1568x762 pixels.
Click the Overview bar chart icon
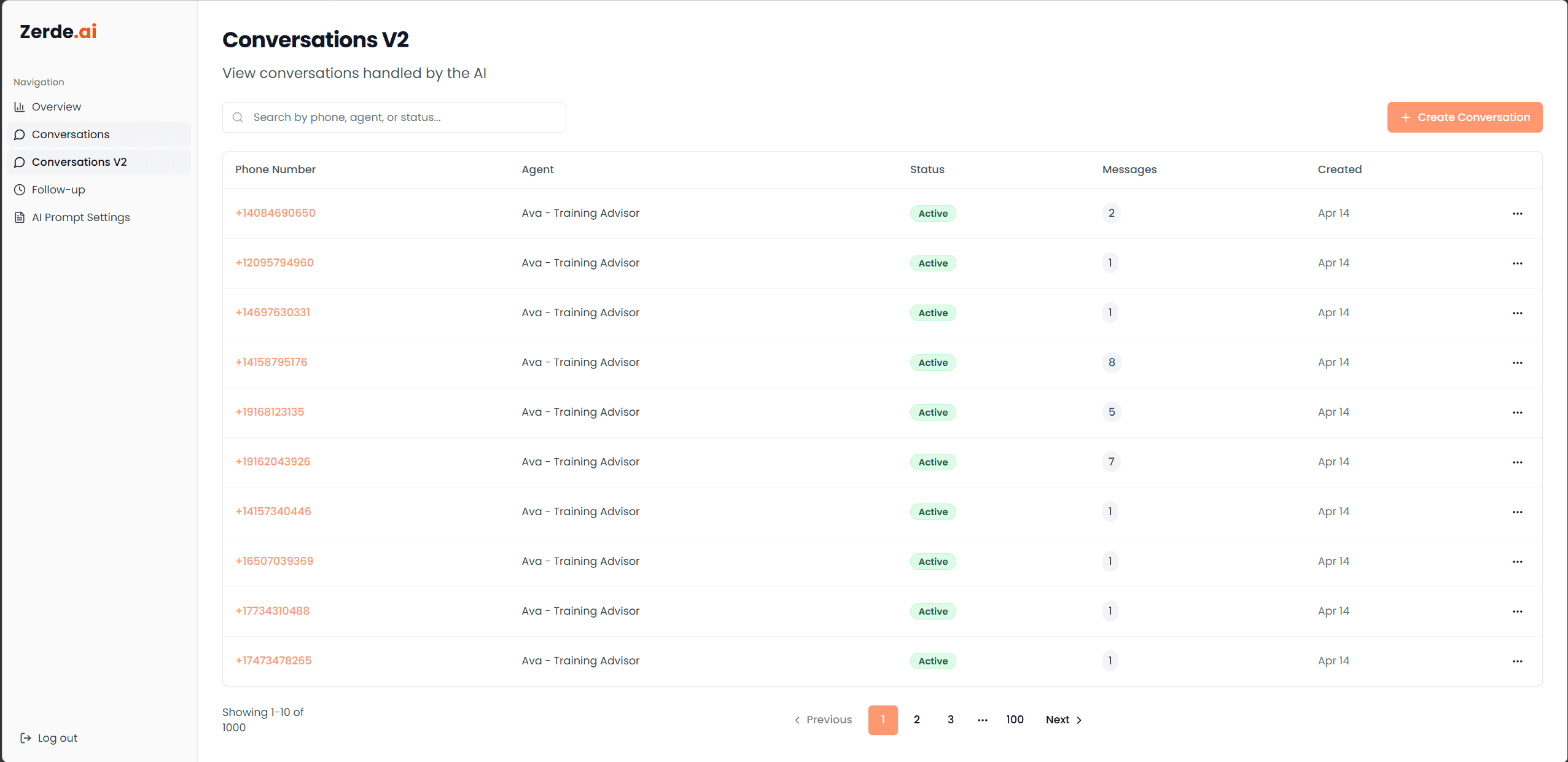[20, 107]
